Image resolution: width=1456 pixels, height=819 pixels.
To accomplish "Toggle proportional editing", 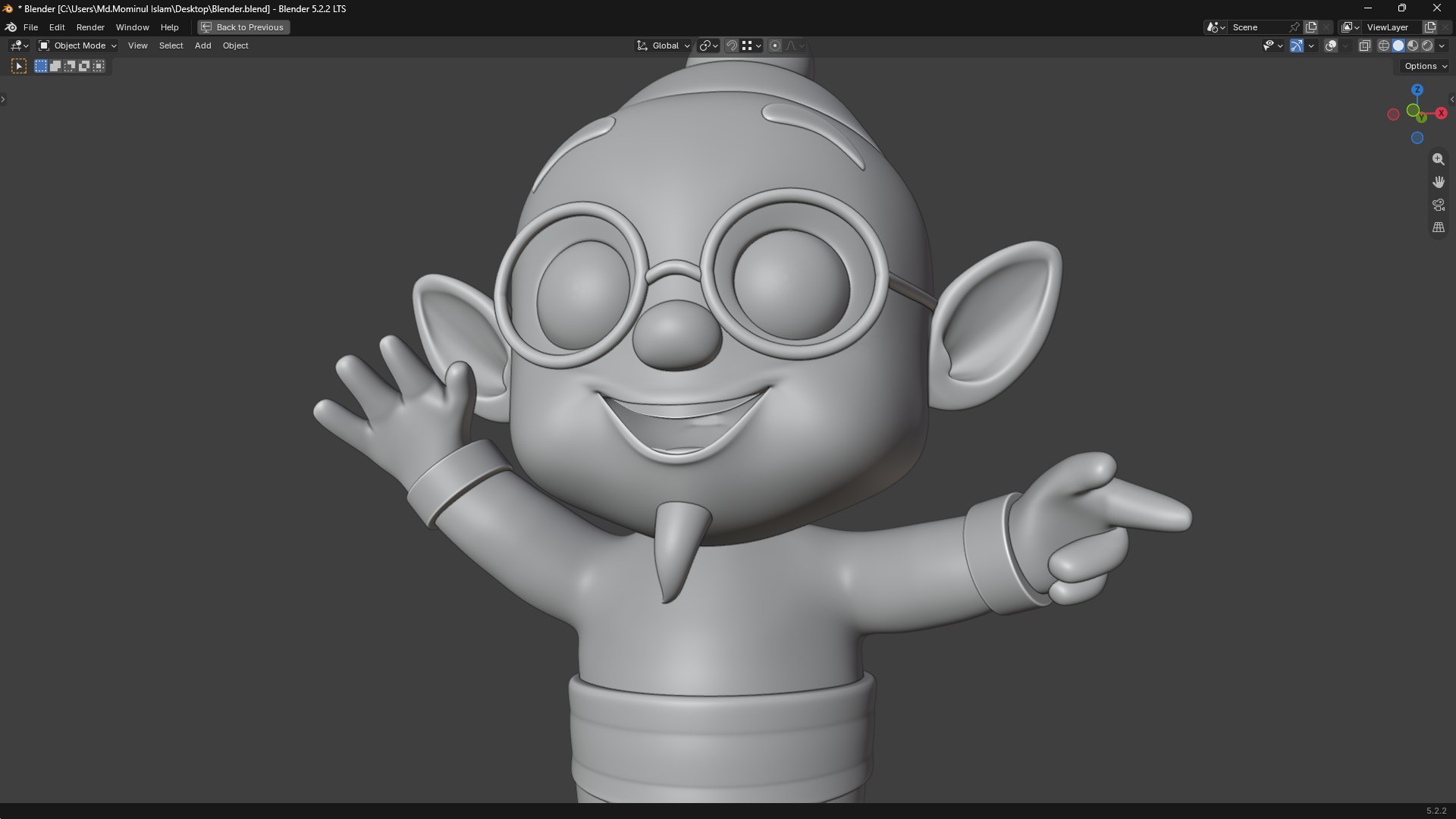I will (x=775, y=46).
